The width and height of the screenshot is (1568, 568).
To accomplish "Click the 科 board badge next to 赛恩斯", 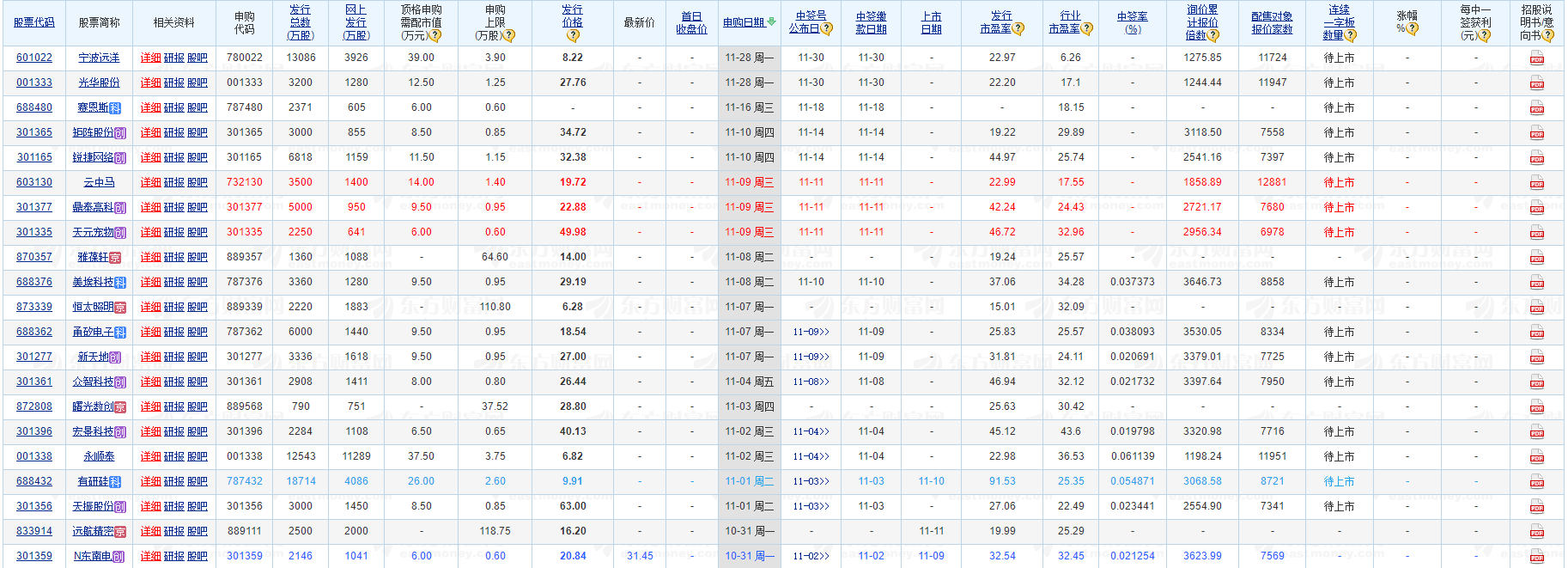I will (115, 108).
